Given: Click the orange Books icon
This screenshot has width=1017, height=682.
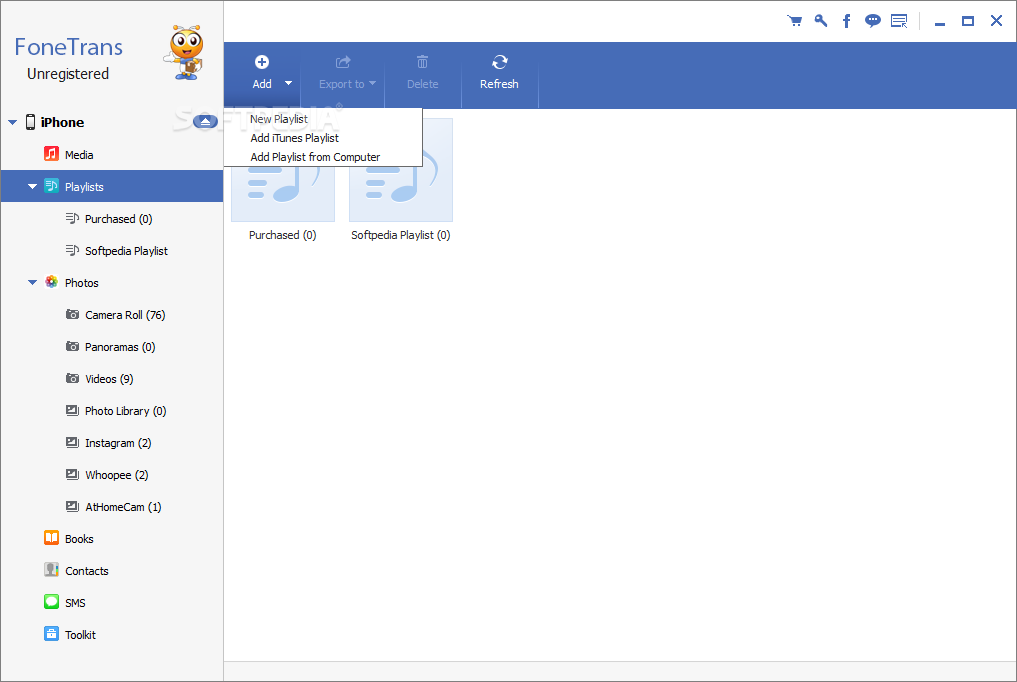Looking at the screenshot, I should tap(51, 537).
